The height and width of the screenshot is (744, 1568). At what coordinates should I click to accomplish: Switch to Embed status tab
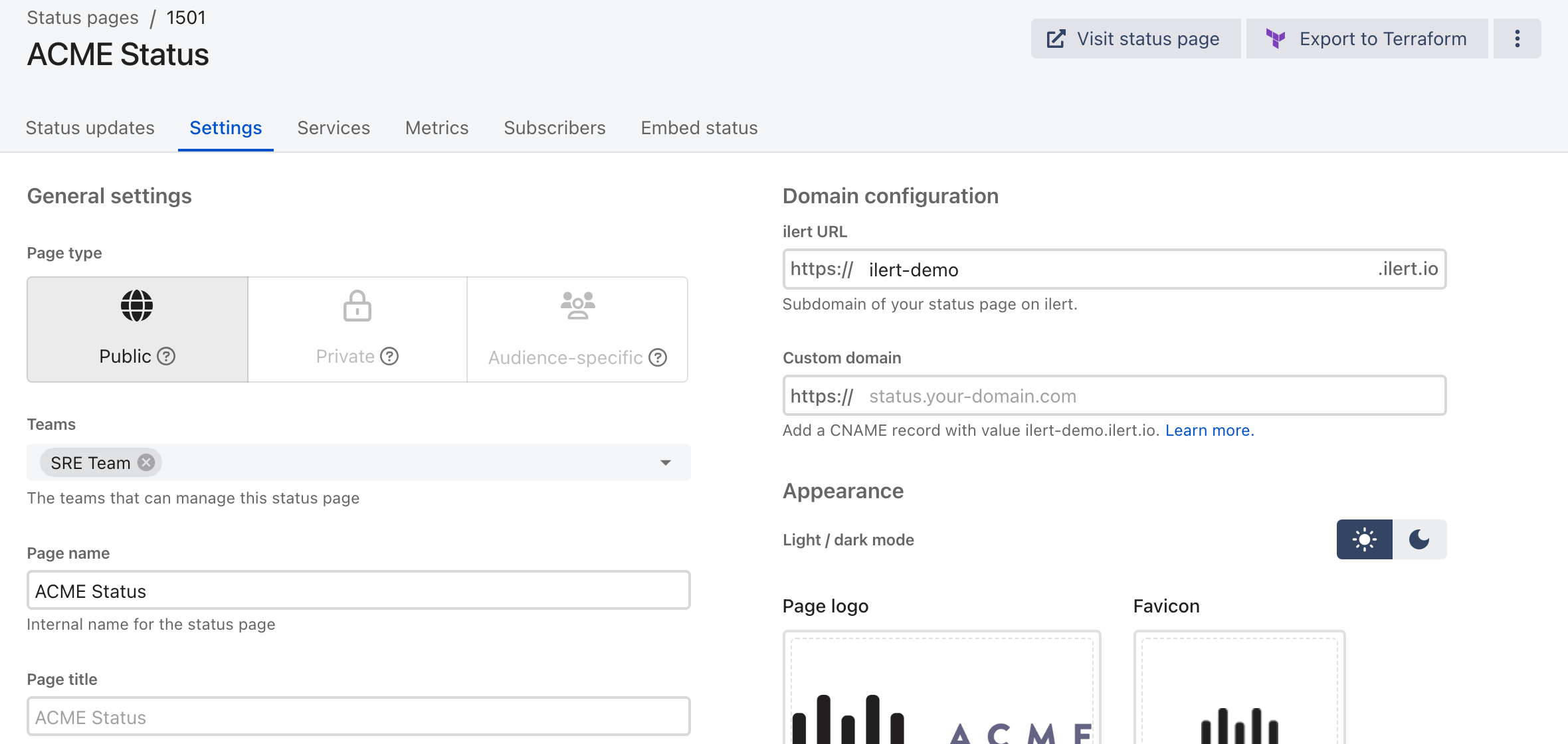[x=700, y=128]
